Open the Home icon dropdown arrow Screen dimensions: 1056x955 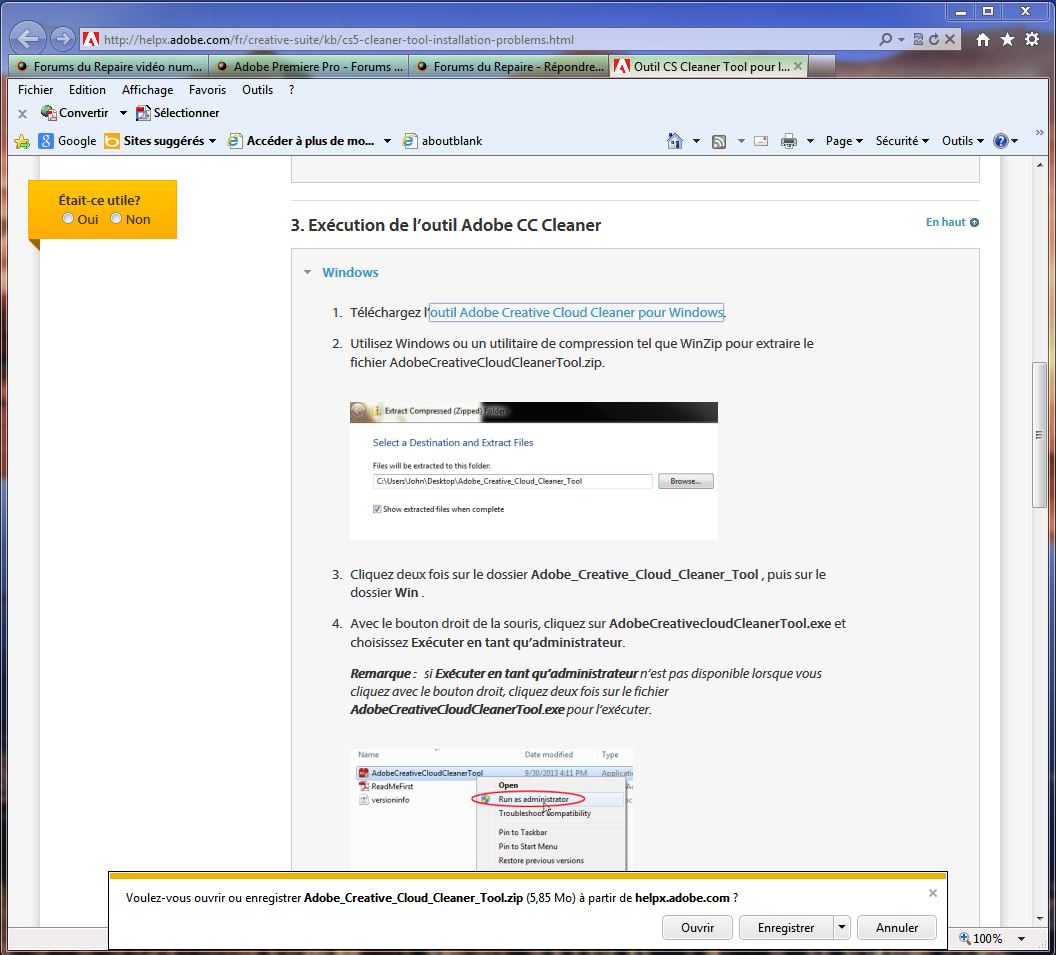tap(696, 141)
